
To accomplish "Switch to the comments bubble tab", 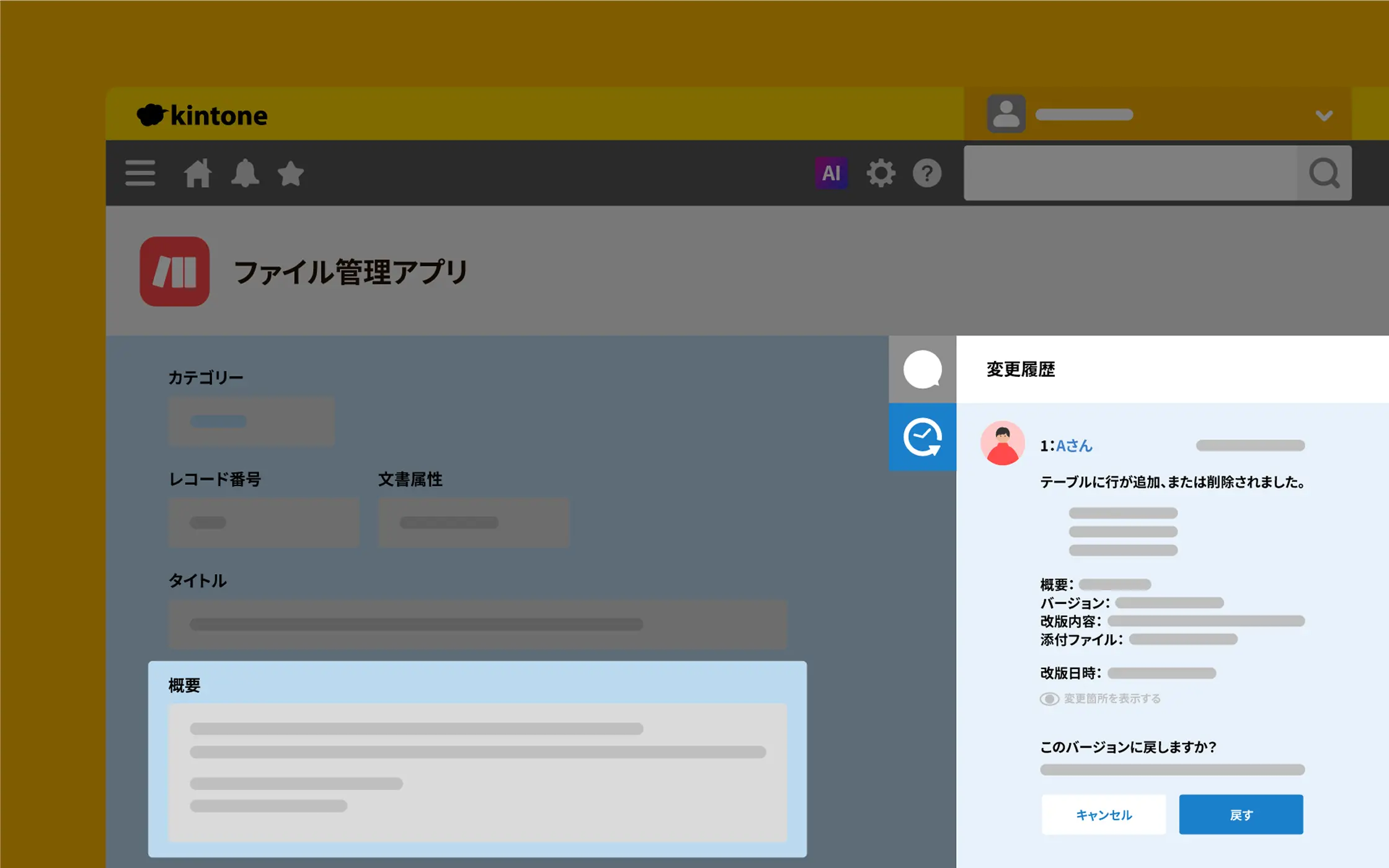I will point(922,370).
